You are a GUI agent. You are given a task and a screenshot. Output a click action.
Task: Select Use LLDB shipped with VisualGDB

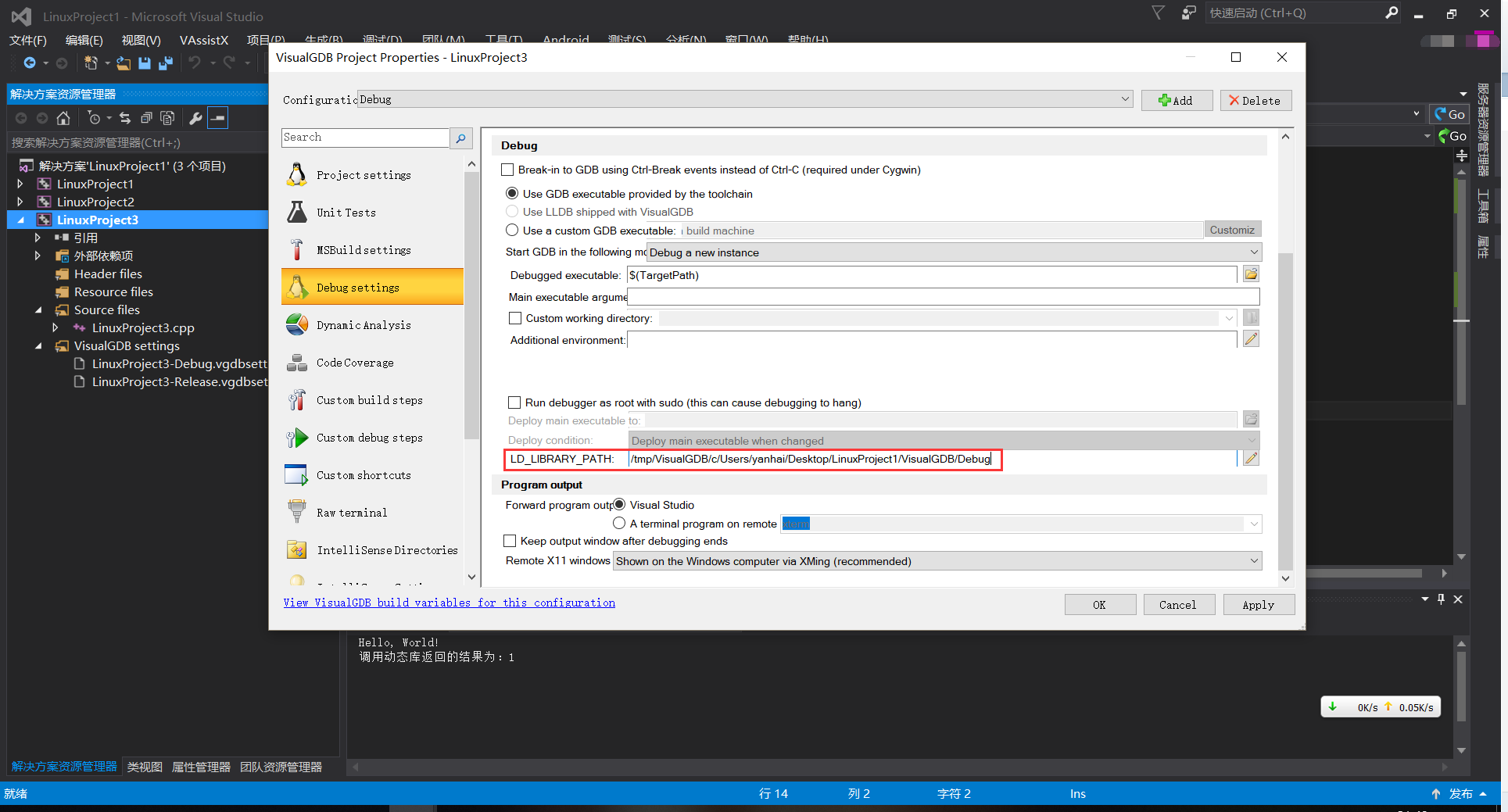[512, 211]
